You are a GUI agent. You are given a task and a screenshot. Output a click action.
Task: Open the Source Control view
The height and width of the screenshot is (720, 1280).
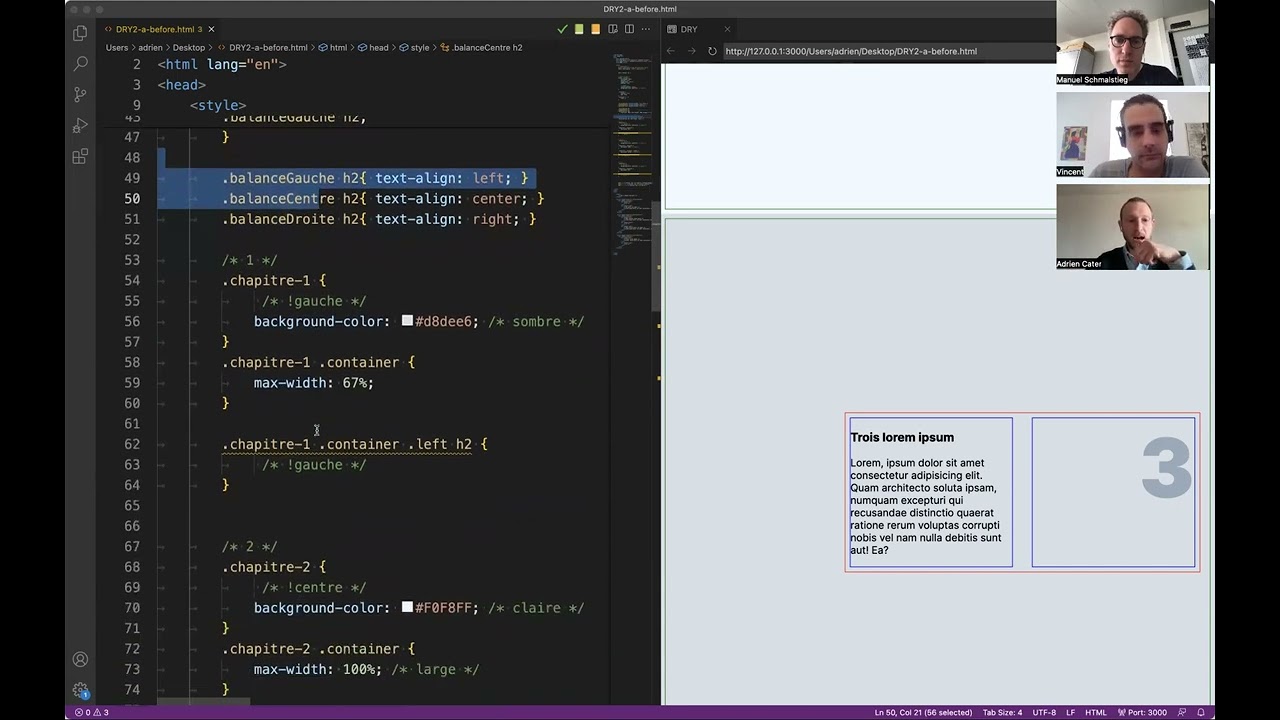(80, 95)
